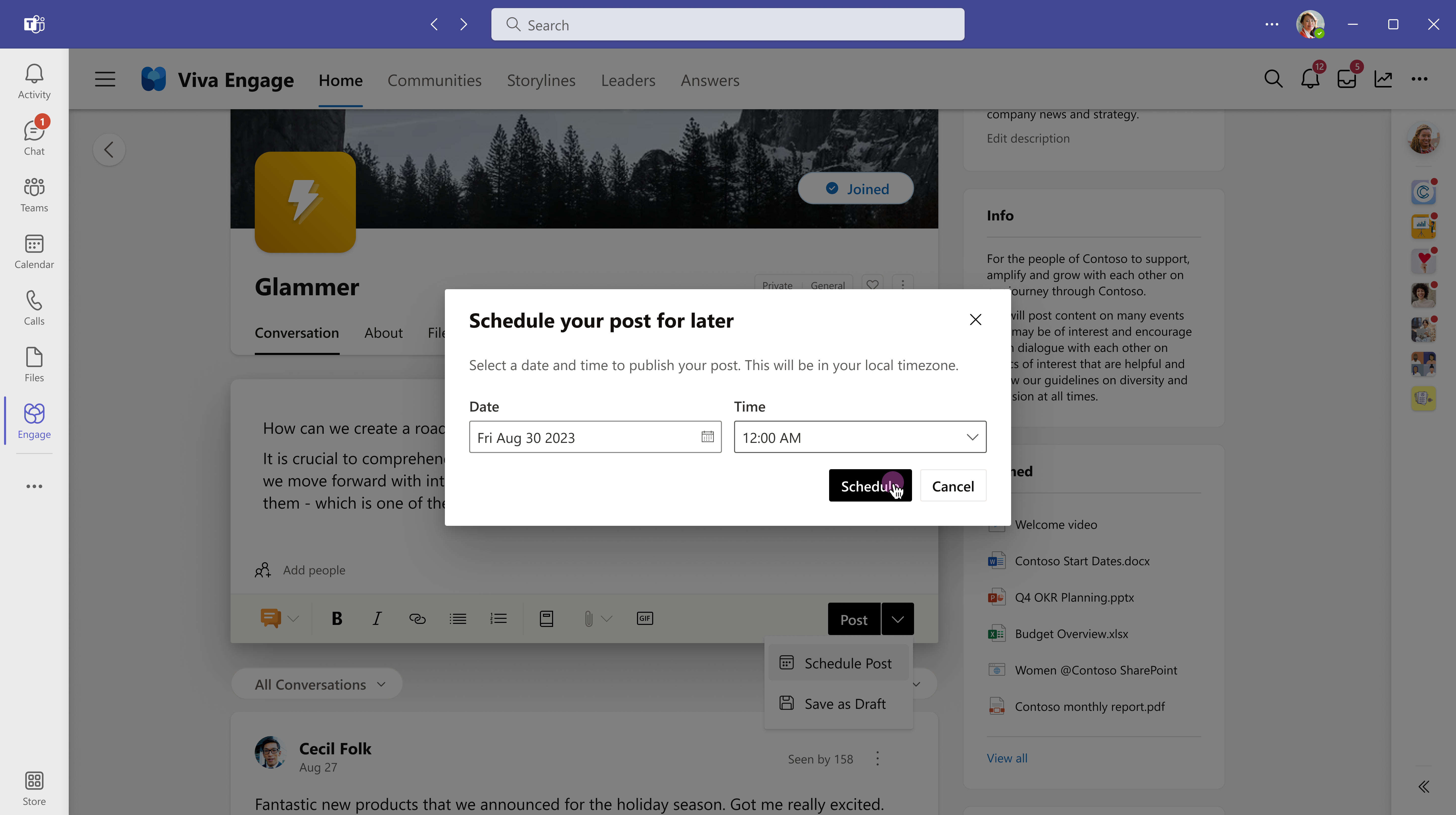Toggle the Teams icon in sidebar
The height and width of the screenshot is (815, 1456).
(34, 194)
